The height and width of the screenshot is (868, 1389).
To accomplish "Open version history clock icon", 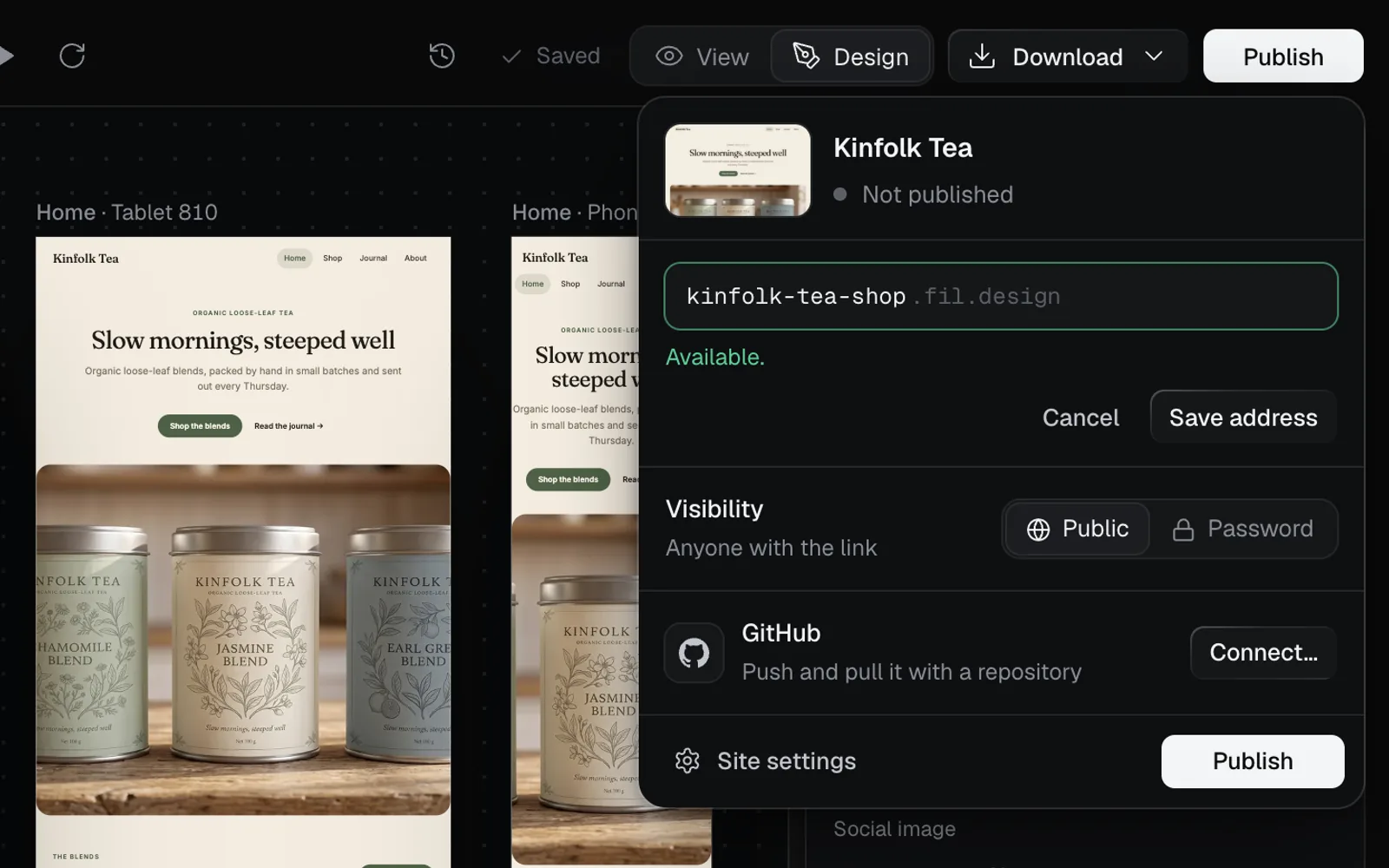I will pos(442,56).
